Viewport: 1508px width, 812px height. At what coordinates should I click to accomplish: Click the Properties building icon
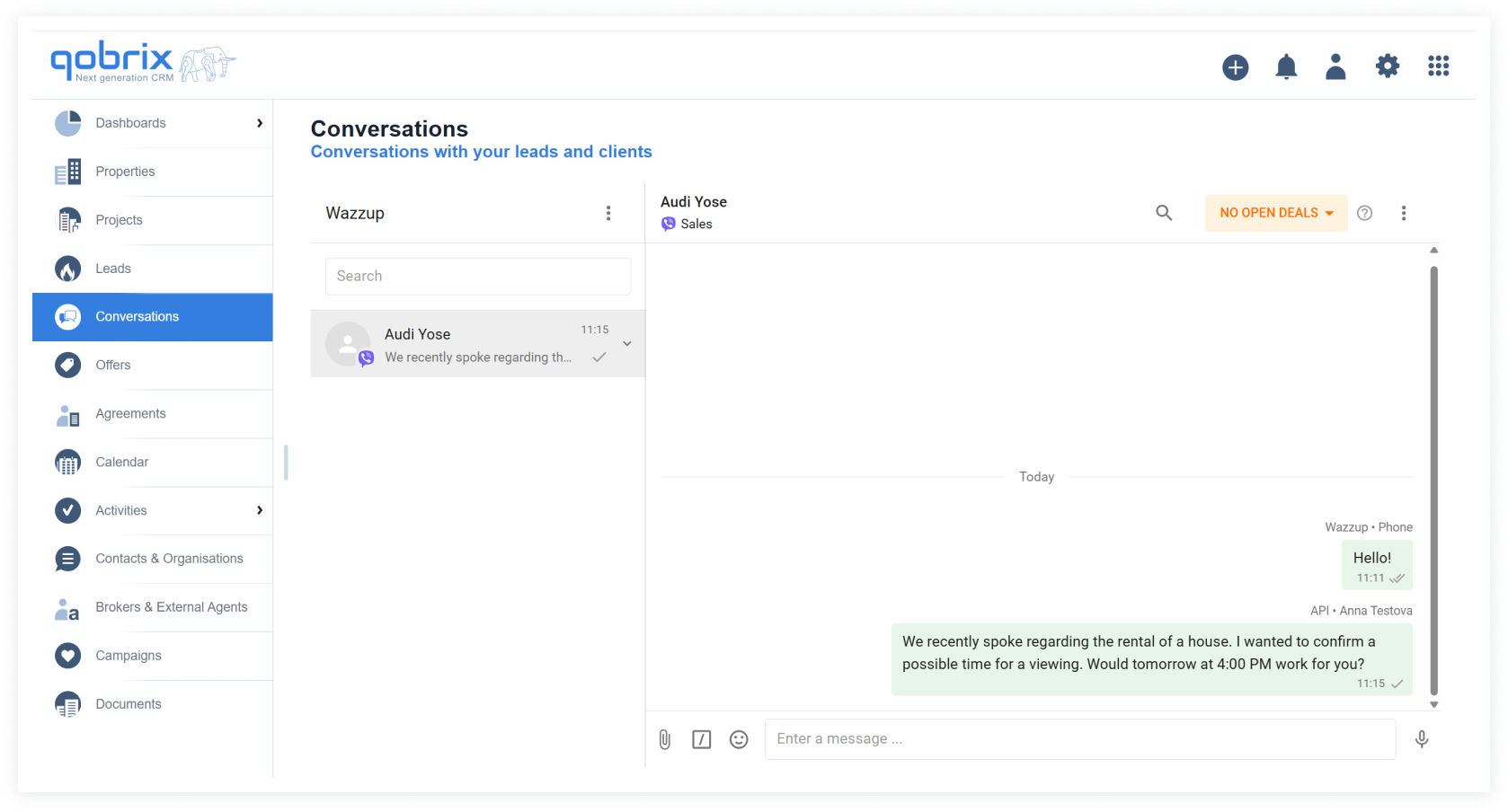(67, 172)
